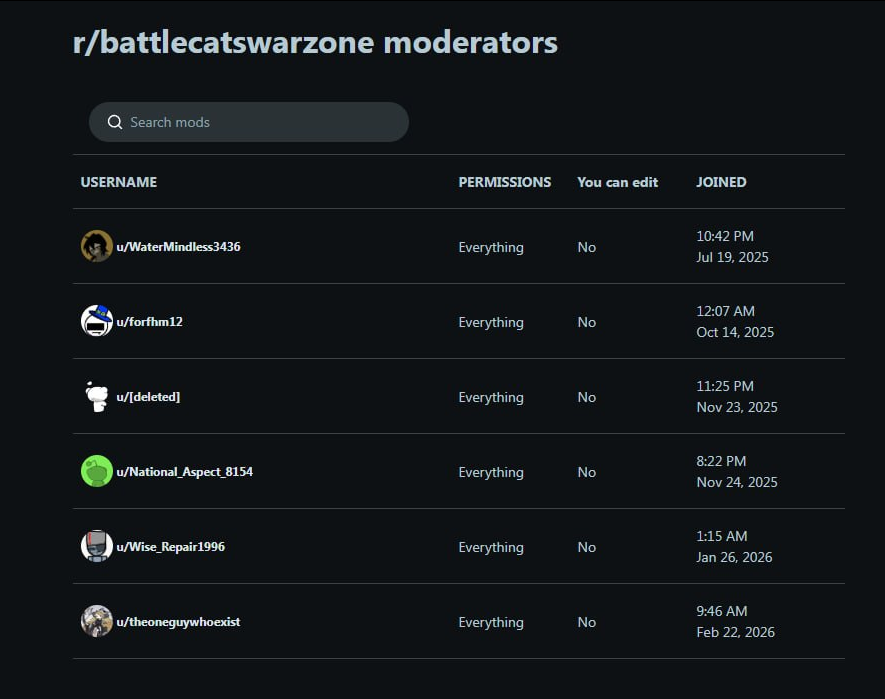The image size is (885, 699).
Task: Open u/WaterMindless3436 avatar image
Action: coord(97,246)
